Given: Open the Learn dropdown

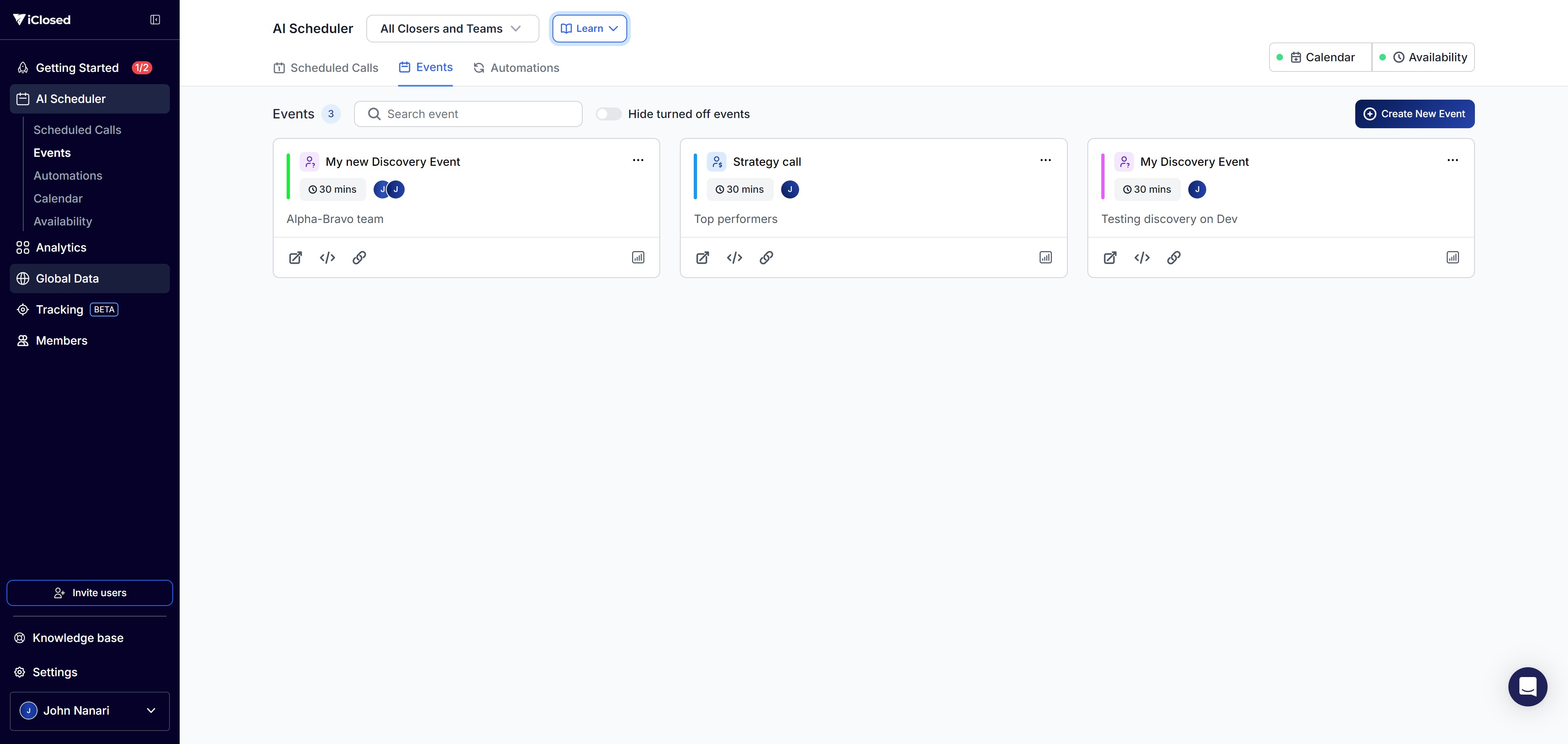Looking at the screenshot, I should coord(589,29).
